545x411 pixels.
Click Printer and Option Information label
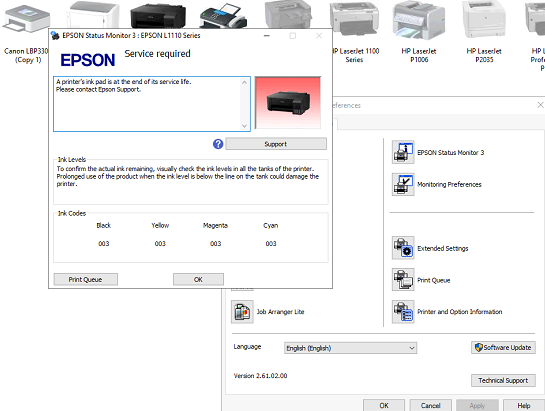459,312
